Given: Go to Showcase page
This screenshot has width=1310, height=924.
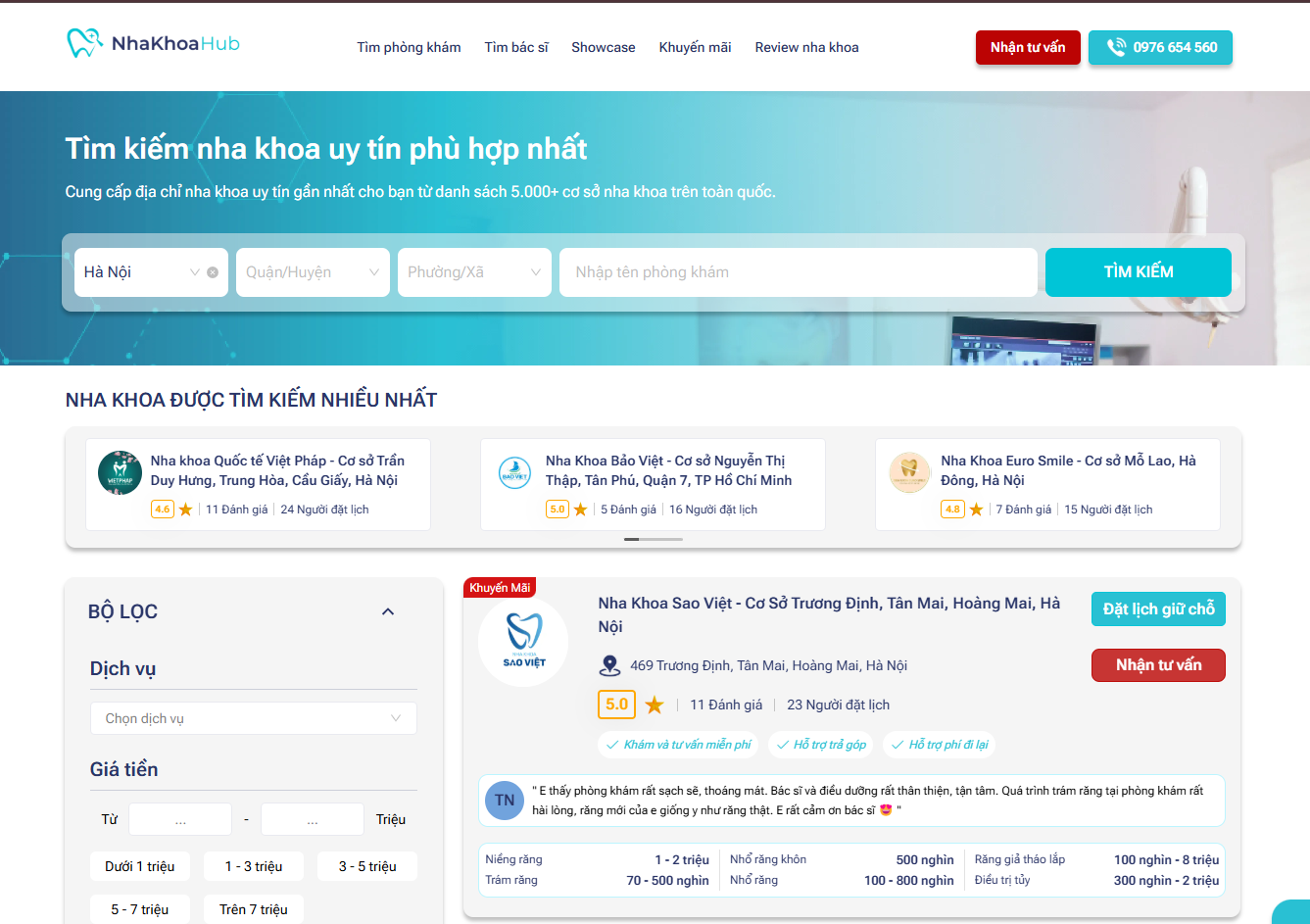Looking at the screenshot, I should (x=604, y=47).
